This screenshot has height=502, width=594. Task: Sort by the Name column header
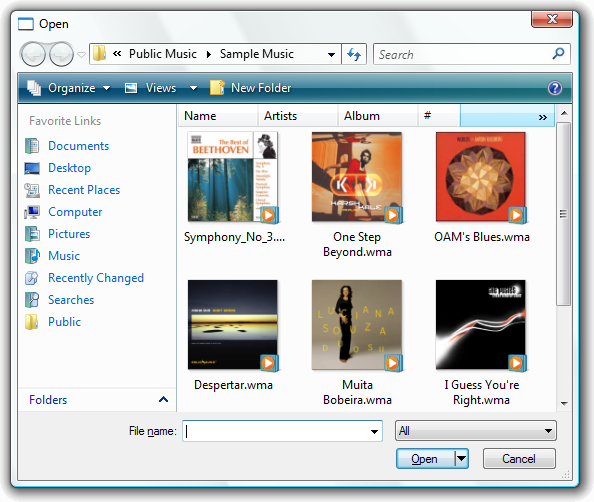point(218,116)
